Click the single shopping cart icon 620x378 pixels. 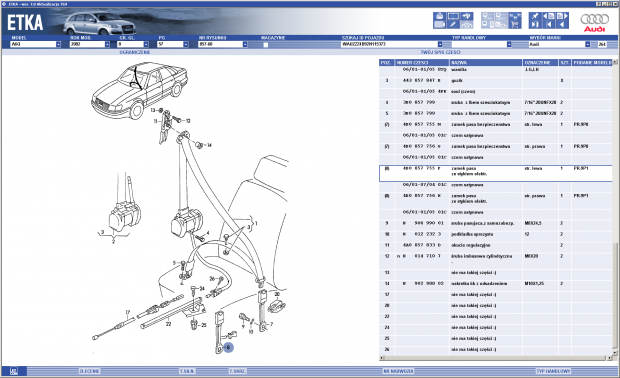(x=515, y=25)
